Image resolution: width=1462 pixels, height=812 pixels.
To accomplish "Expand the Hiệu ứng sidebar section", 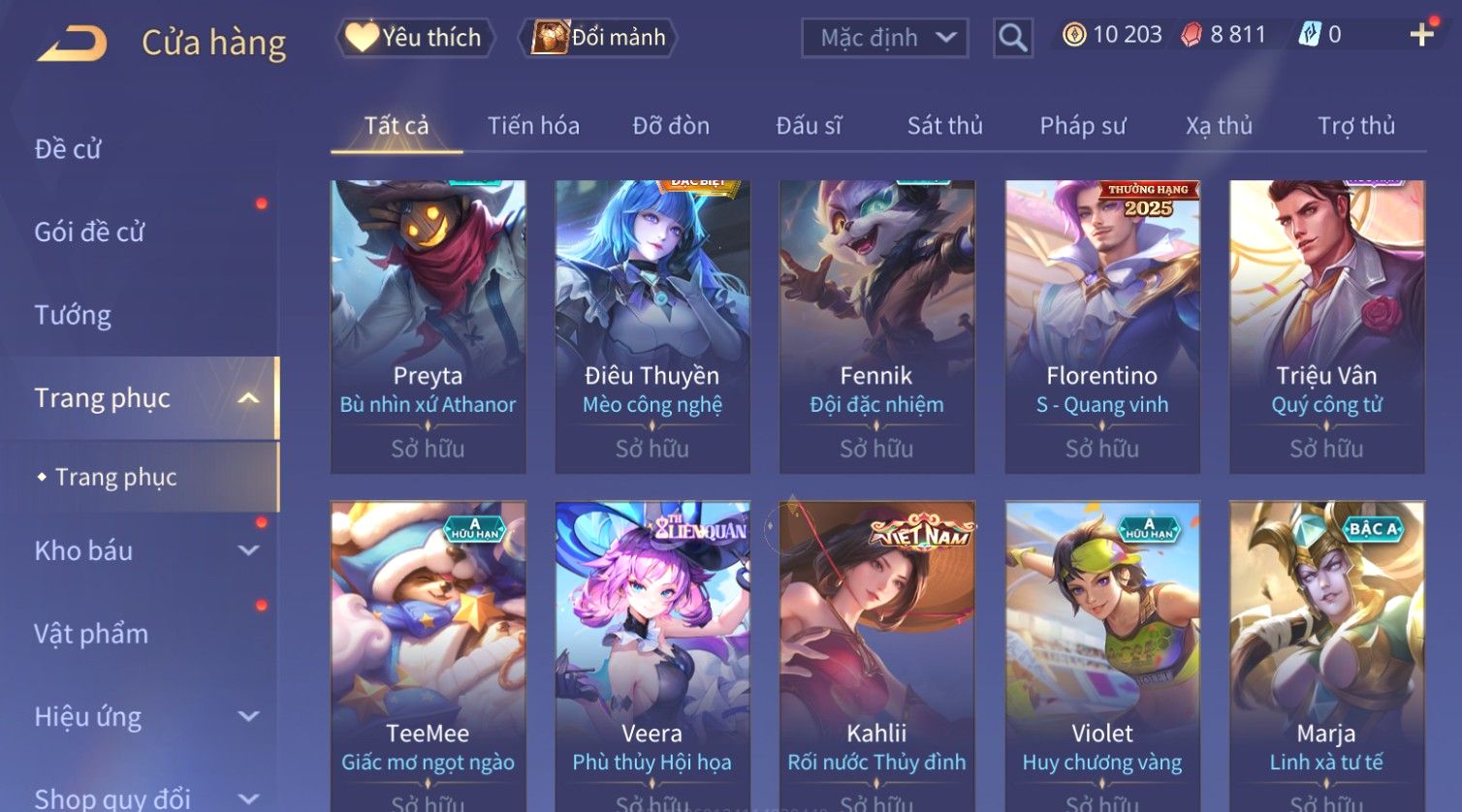I will click(x=248, y=716).
